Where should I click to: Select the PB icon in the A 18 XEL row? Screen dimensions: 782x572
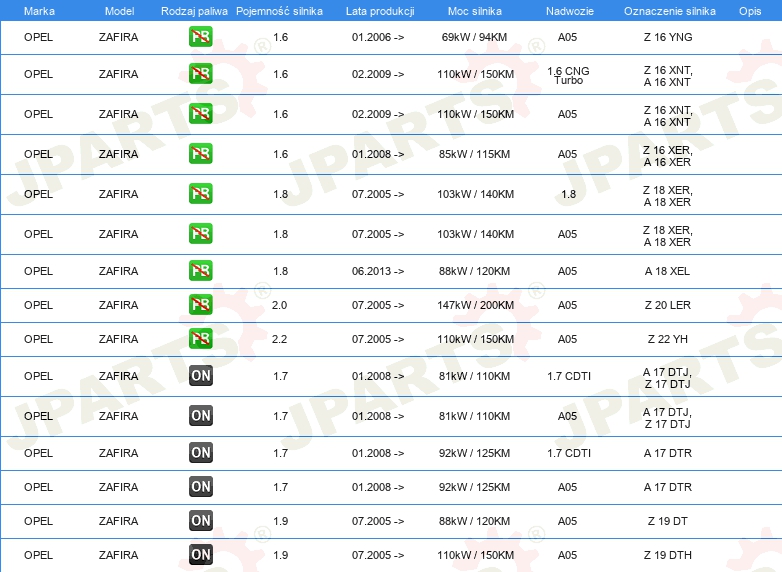click(201, 271)
